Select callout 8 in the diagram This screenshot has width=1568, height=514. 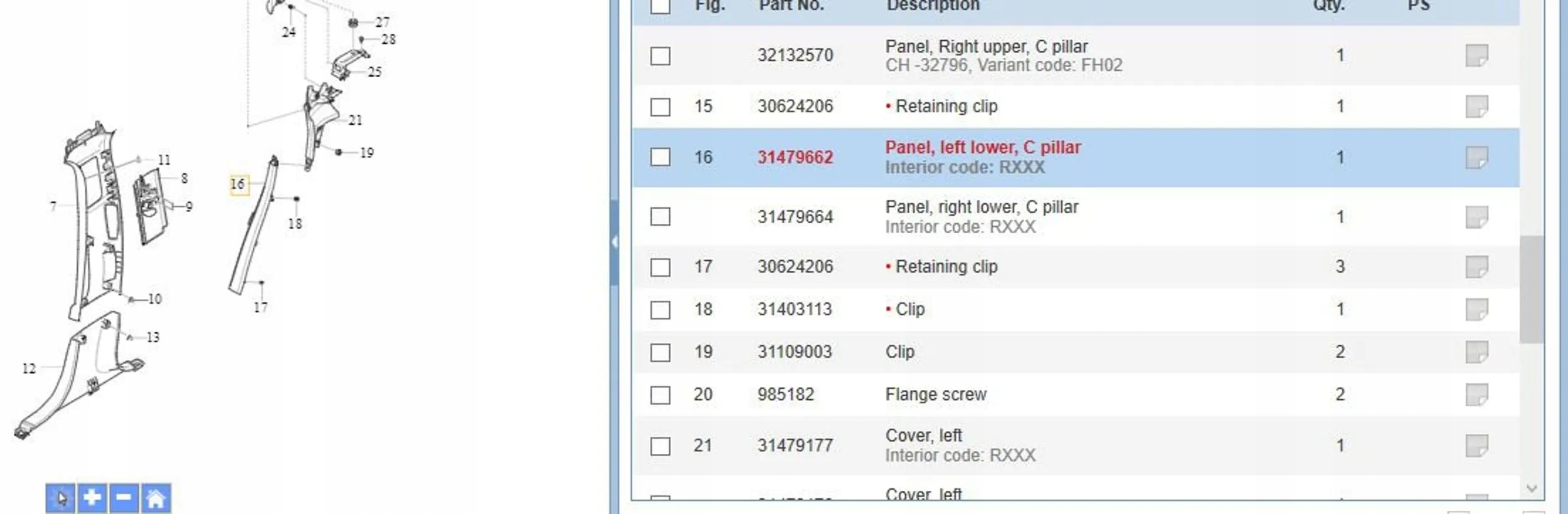click(184, 178)
